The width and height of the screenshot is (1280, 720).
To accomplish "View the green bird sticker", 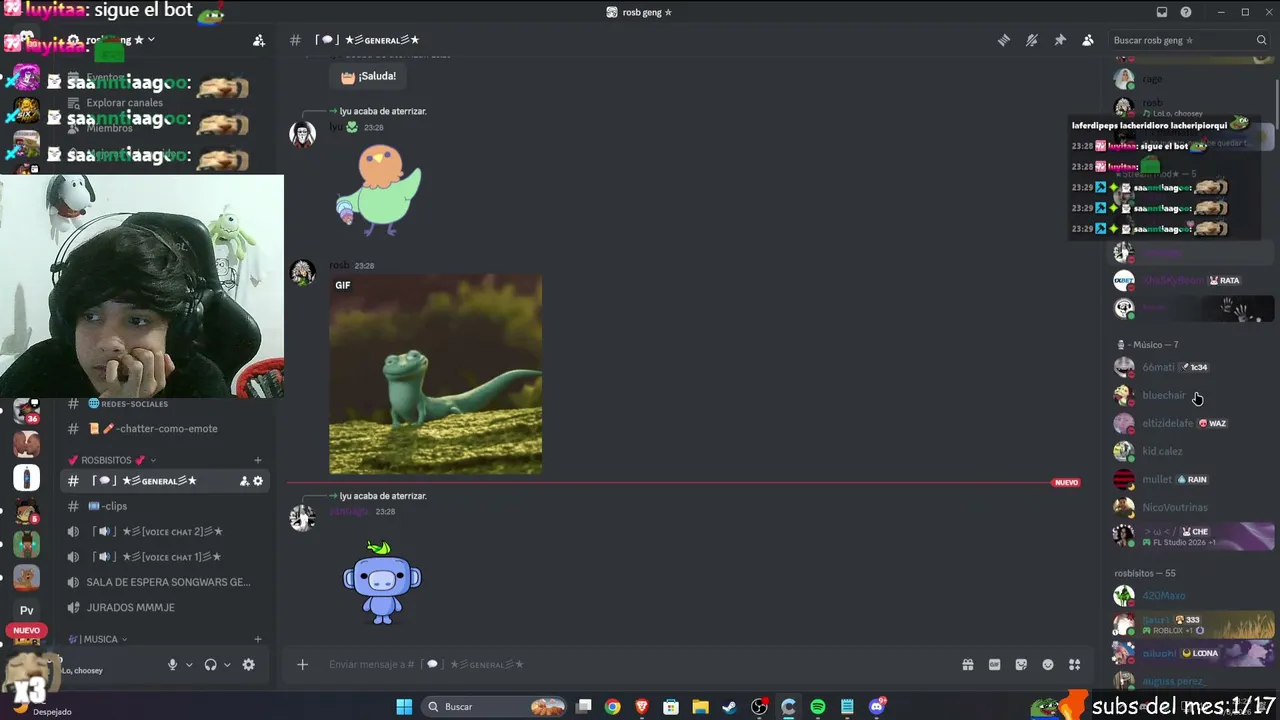I will point(379,190).
